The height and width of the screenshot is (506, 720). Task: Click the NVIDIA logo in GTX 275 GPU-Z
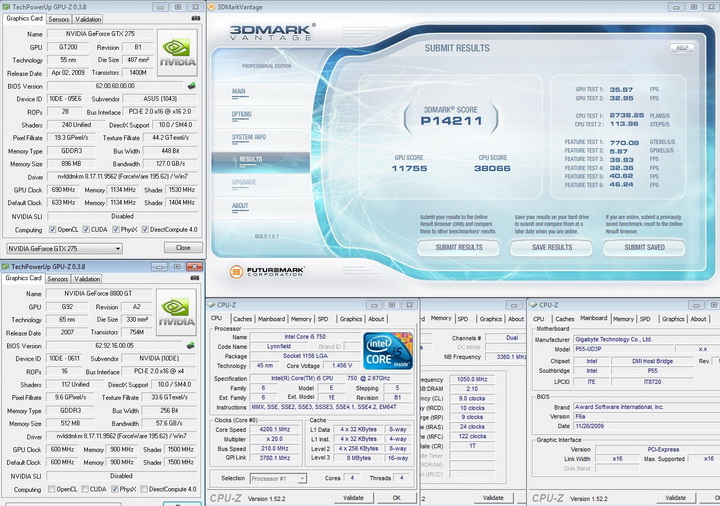(177, 53)
